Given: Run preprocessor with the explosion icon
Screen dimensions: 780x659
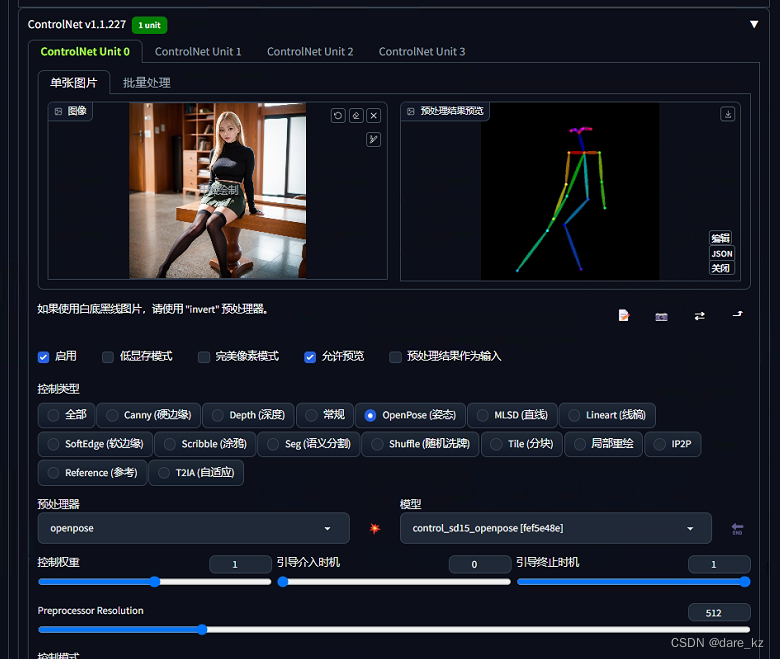Looking at the screenshot, I should point(375,528).
